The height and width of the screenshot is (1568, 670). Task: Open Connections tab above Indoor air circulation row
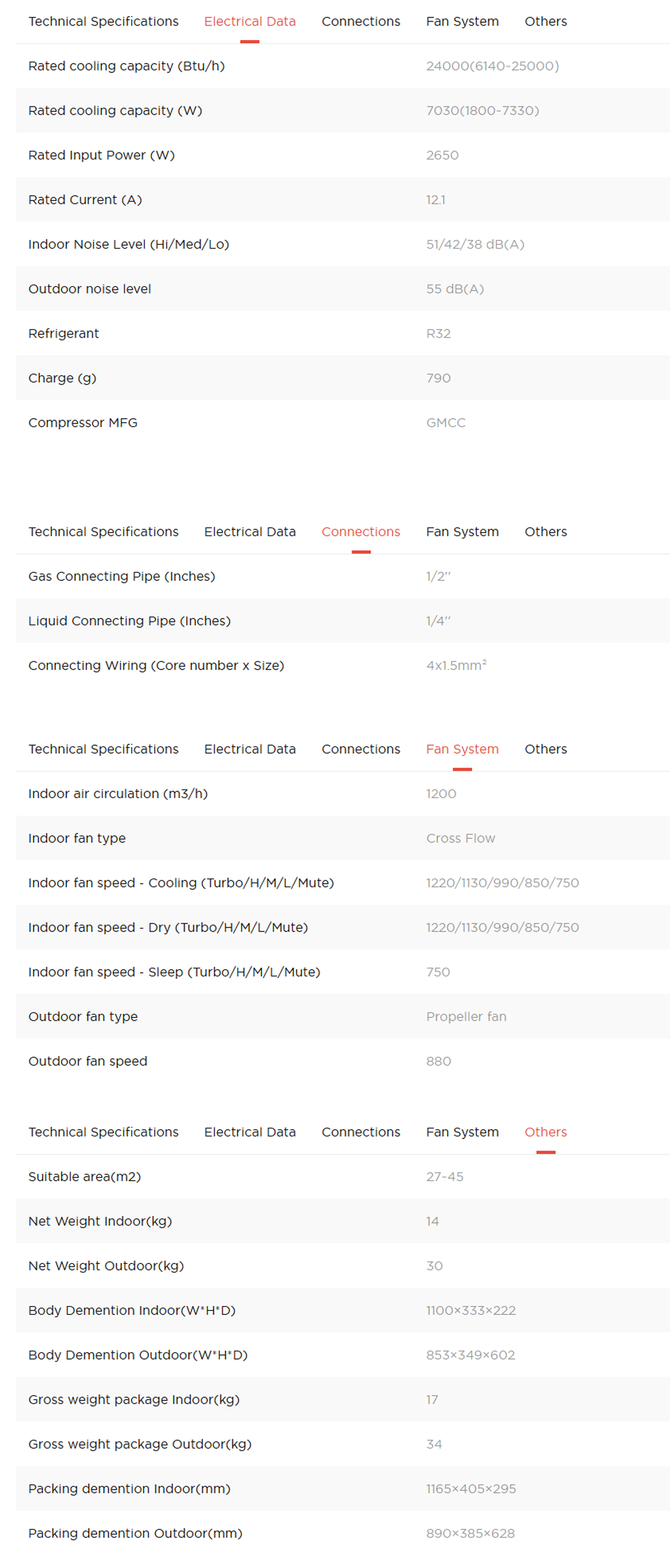click(x=360, y=748)
